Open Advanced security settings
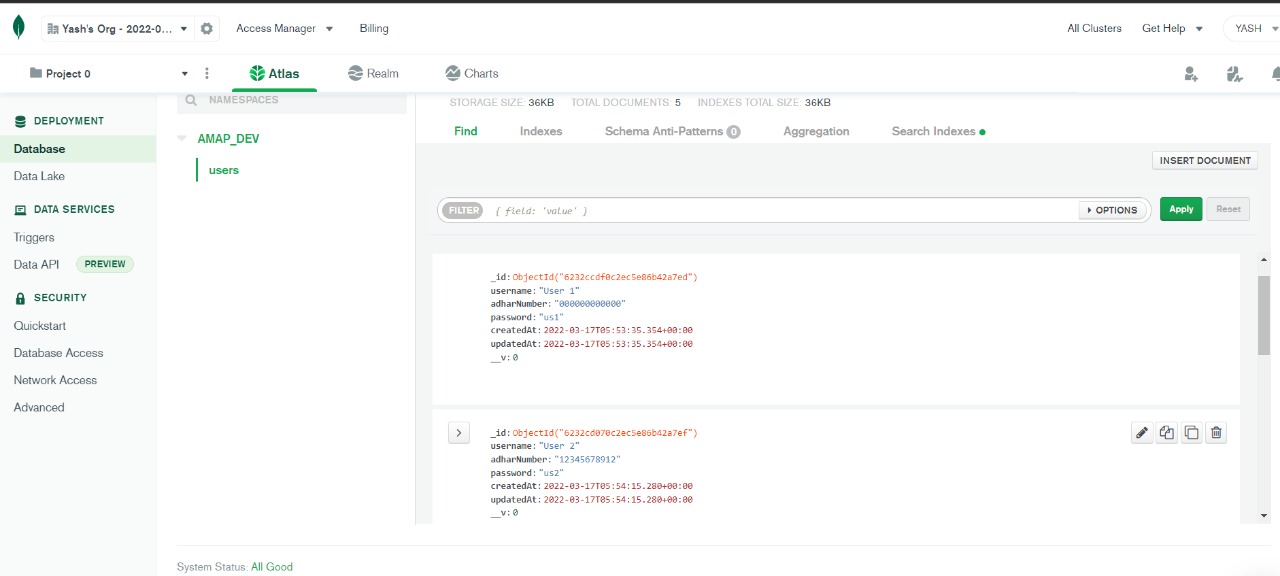The image size is (1280, 576). pos(39,408)
